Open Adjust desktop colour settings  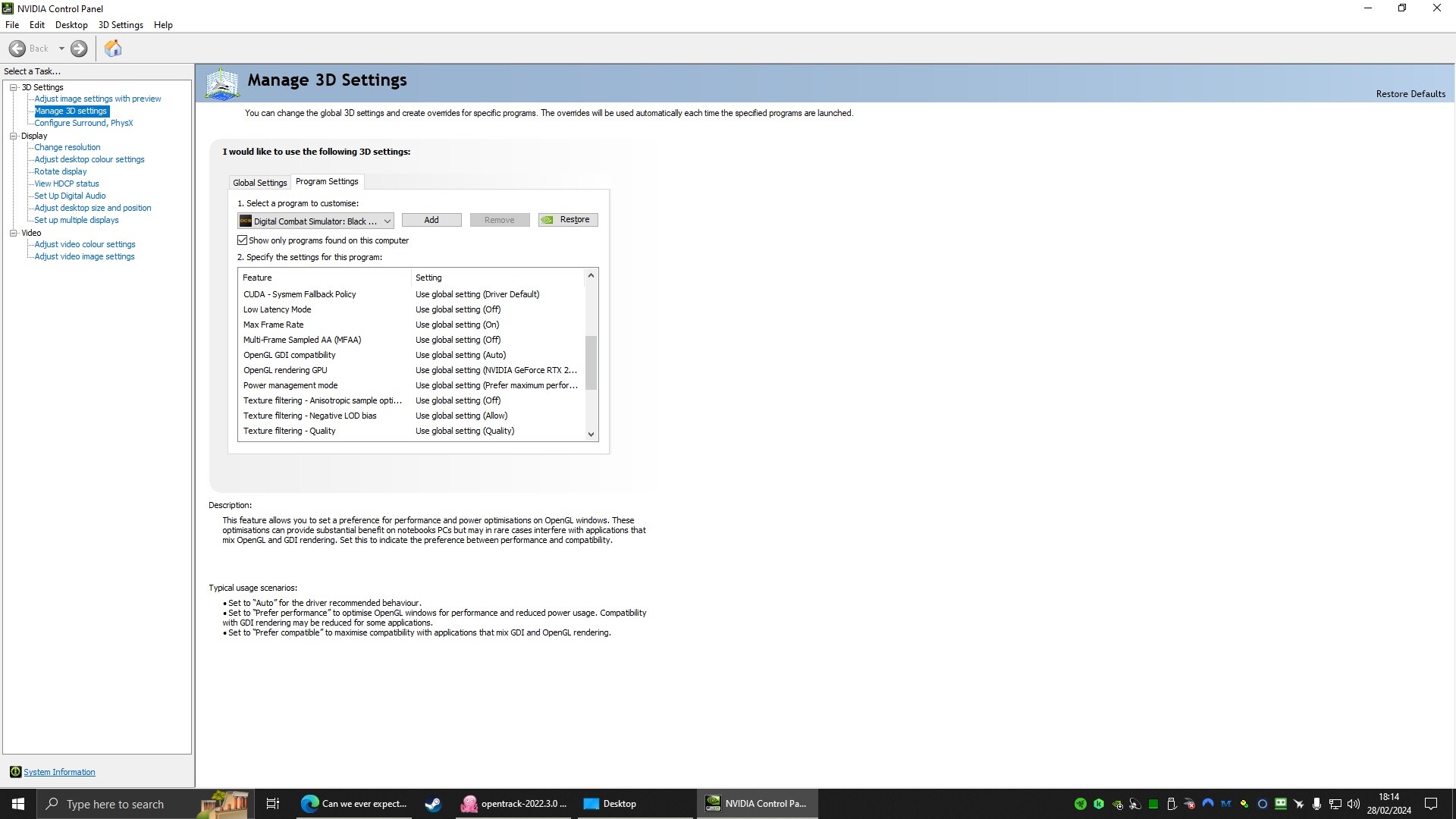click(x=89, y=159)
